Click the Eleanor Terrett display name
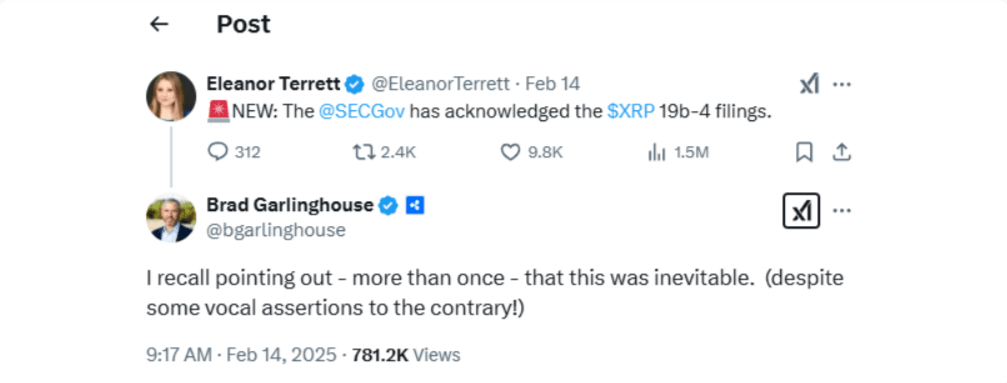Screen dimensions: 1007x383 coord(274,84)
